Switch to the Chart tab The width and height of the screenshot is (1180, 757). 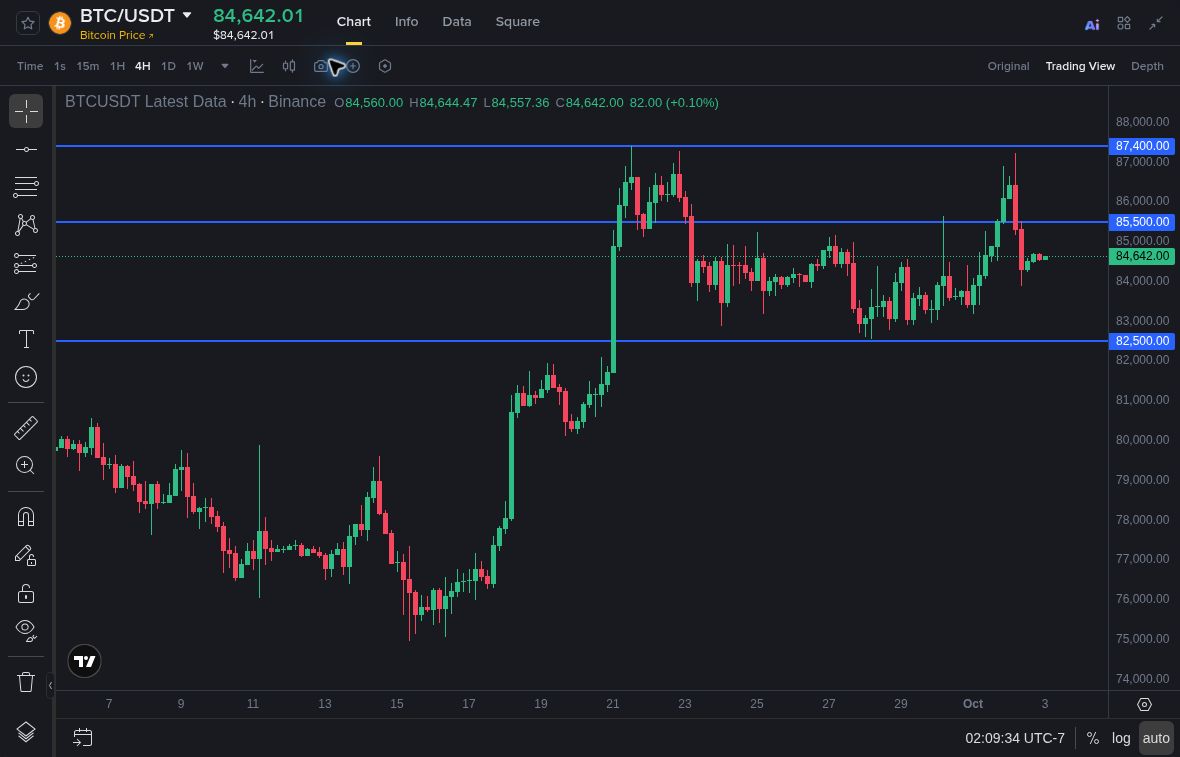pyautogui.click(x=354, y=22)
